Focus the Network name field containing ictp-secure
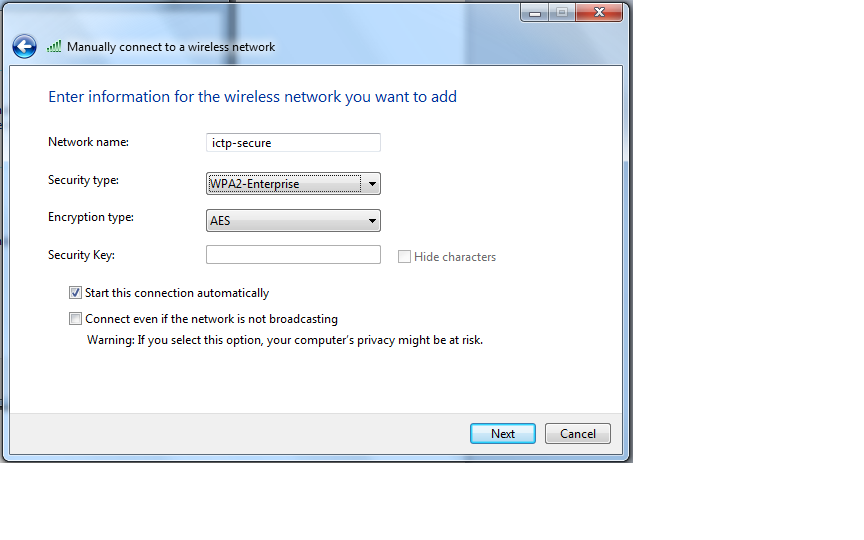864x540 pixels. 293,143
